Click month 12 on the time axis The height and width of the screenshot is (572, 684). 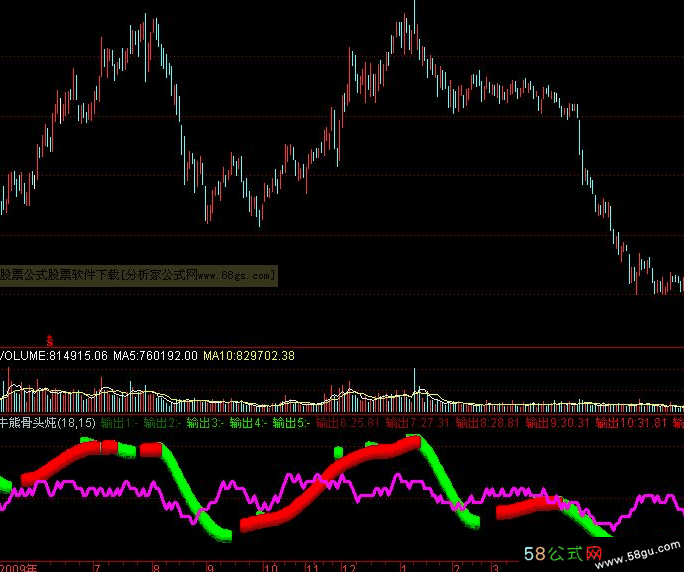click(348, 566)
